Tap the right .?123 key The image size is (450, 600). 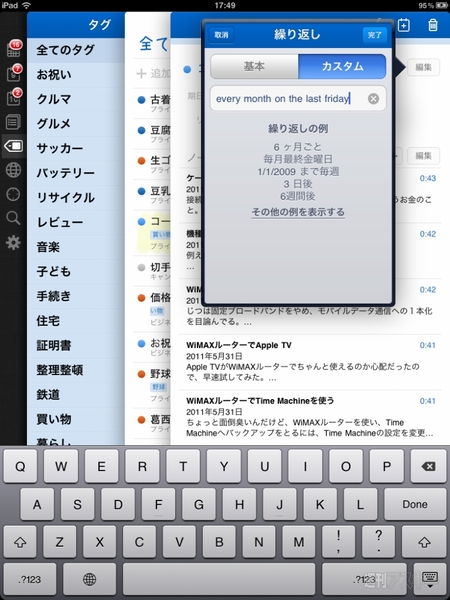coord(364,579)
